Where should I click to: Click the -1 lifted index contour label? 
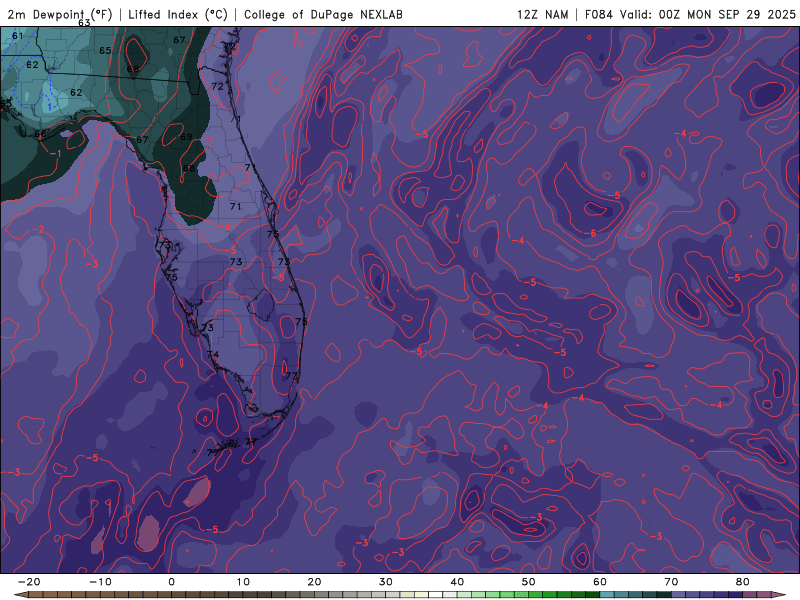(56, 154)
